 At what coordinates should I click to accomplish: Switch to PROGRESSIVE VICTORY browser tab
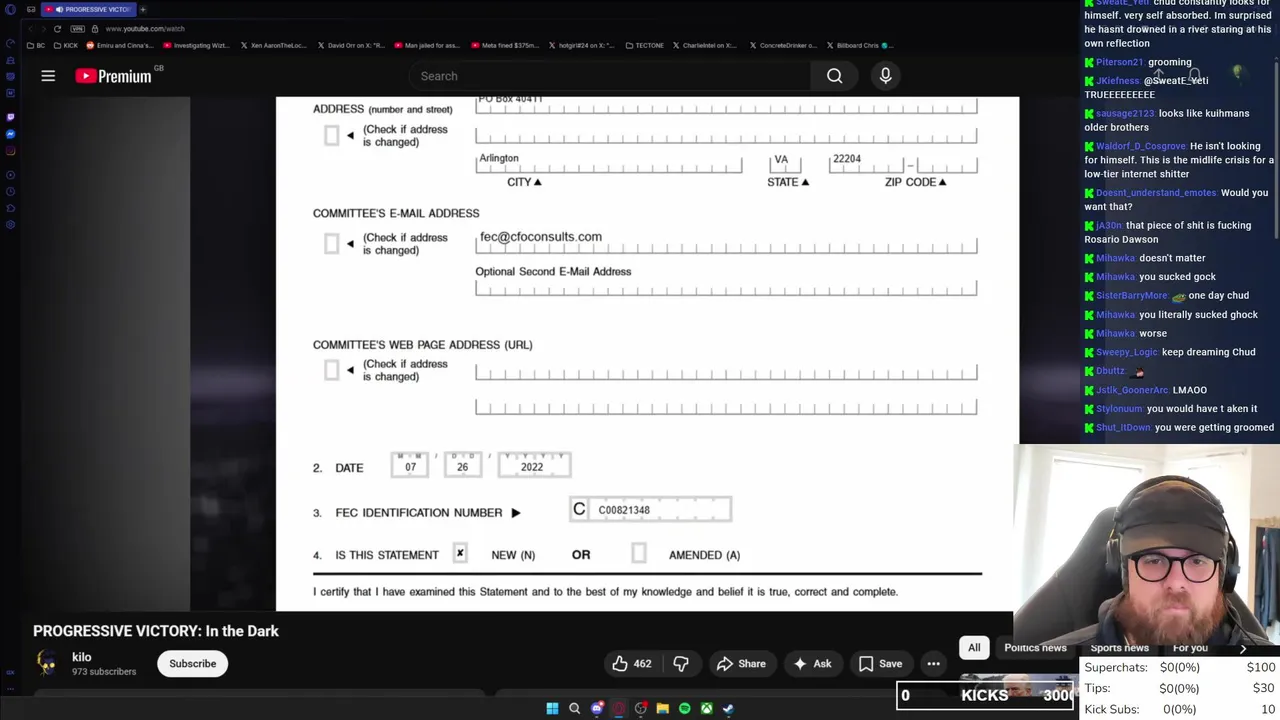88,9
